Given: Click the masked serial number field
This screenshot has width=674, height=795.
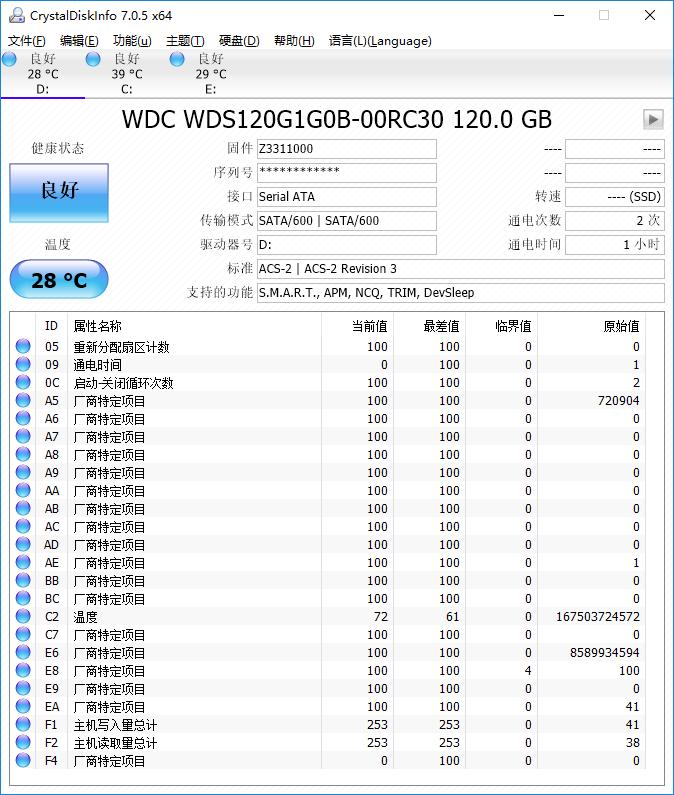Looking at the screenshot, I should 347,172.
